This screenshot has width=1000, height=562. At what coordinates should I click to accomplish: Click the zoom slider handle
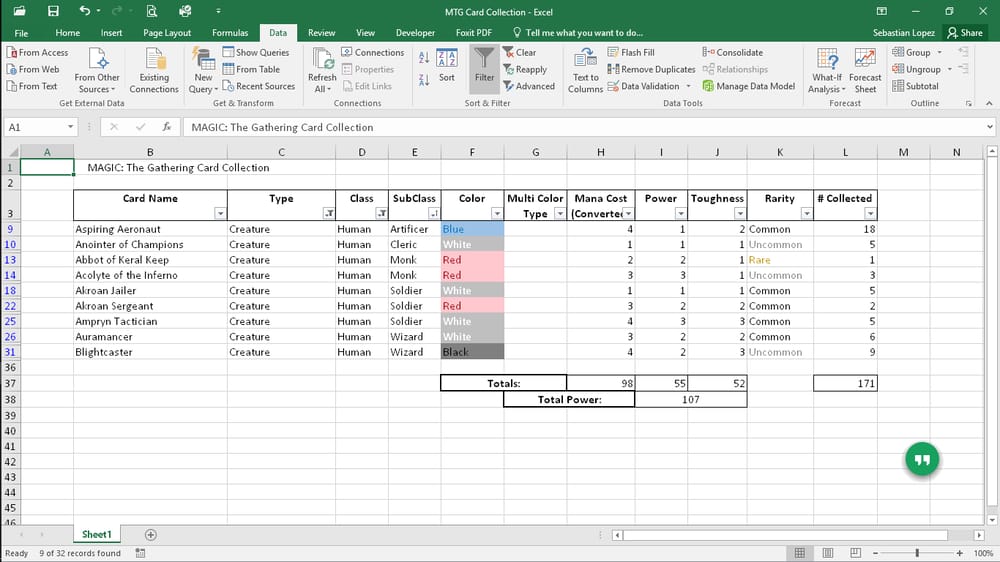click(x=917, y=553)
